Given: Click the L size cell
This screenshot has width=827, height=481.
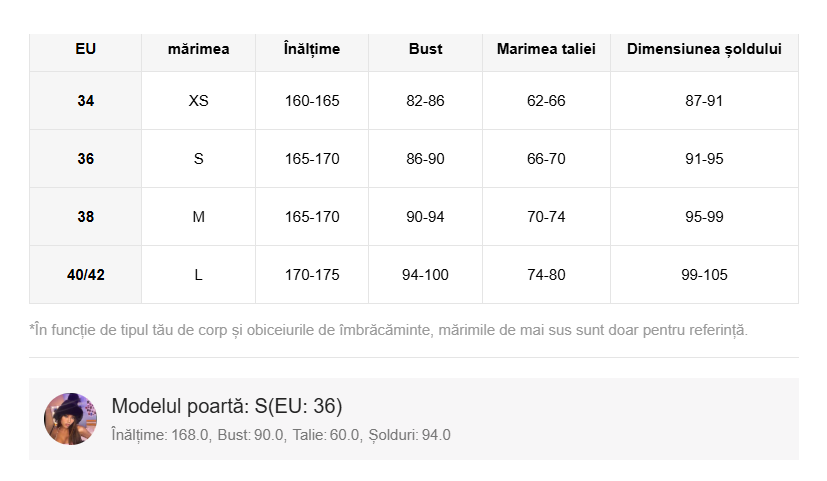Looking at the screenshot, I should coord(198,275).
